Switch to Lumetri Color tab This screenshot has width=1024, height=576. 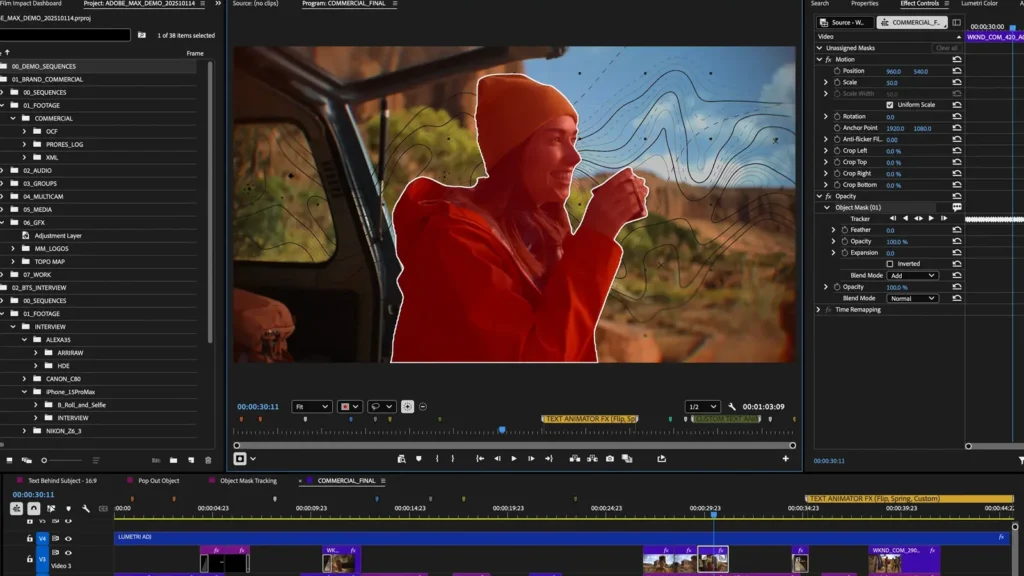pos(979,4)
